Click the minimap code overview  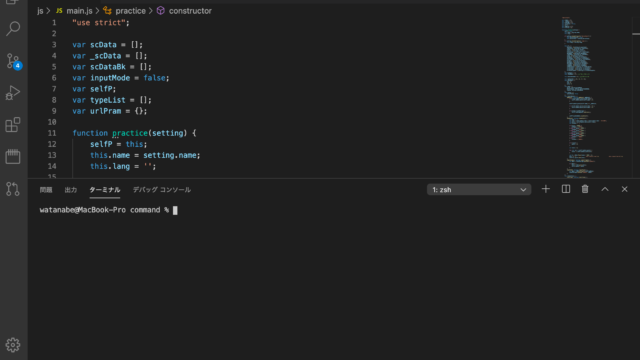pos(592,97)
